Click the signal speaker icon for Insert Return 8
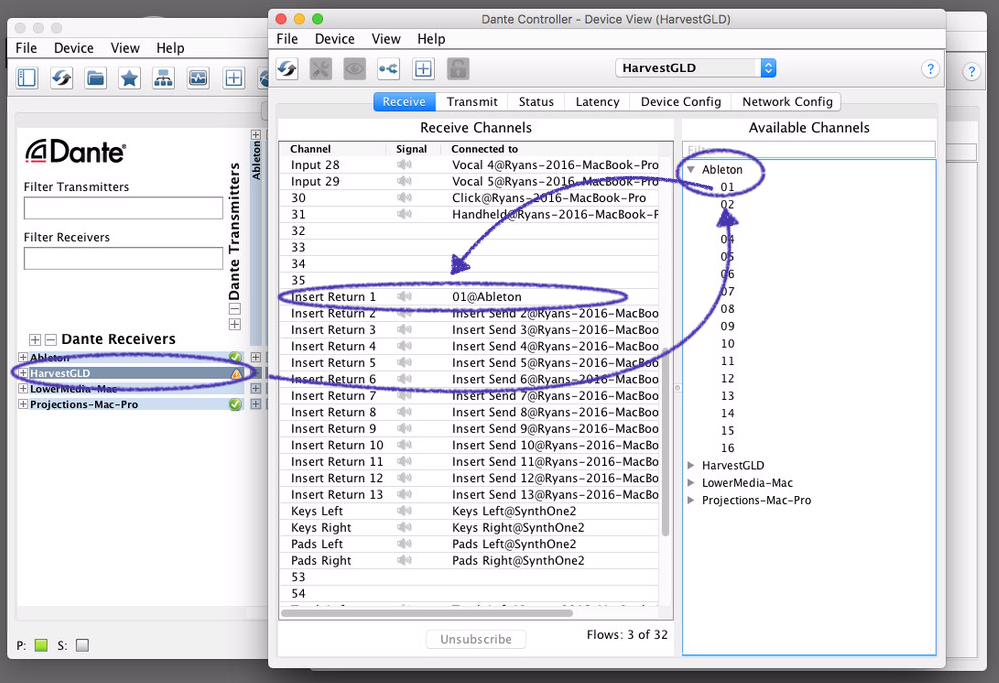Viewport: 999px width, 683px height. tap(404, 412)
